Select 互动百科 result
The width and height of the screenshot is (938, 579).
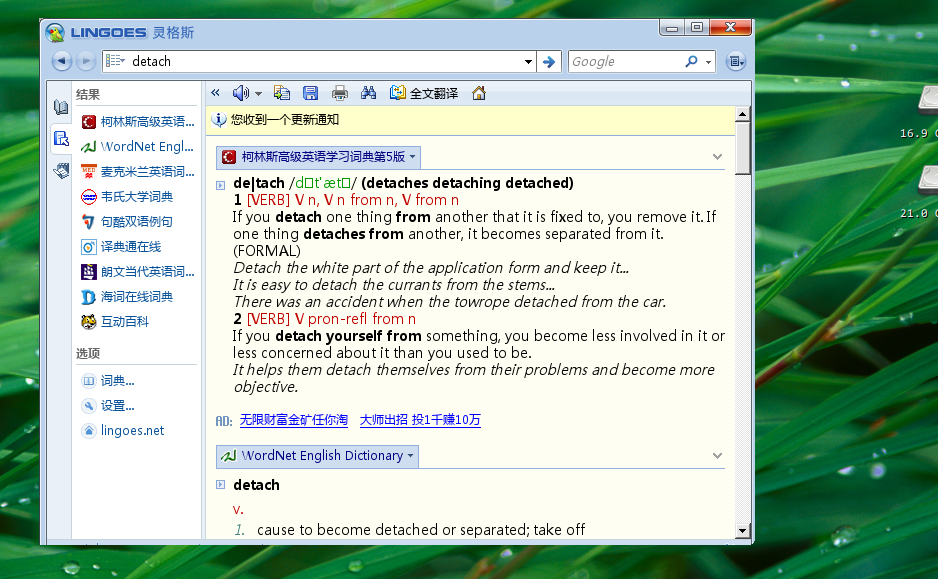pos(115,322)
